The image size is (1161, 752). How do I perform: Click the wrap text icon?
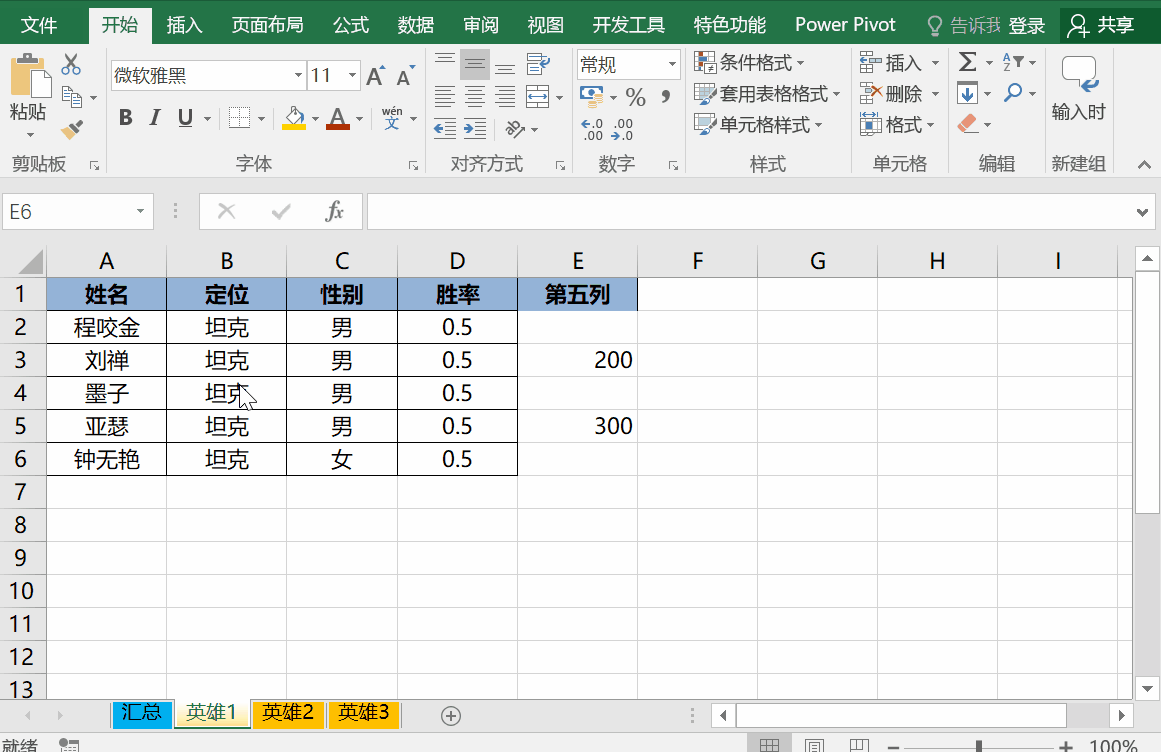(538, 64)
